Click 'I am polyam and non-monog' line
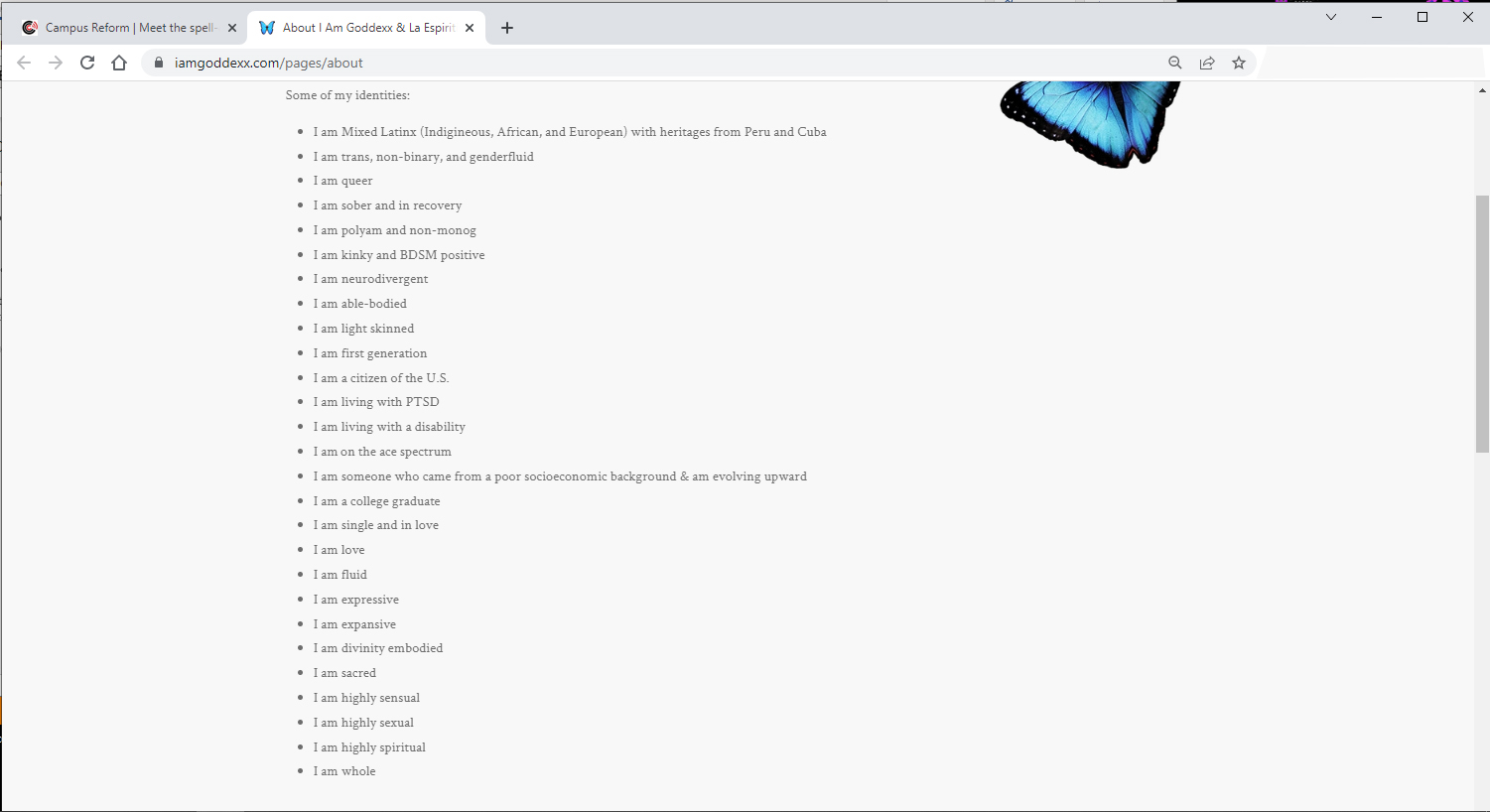 coord(395,230)
